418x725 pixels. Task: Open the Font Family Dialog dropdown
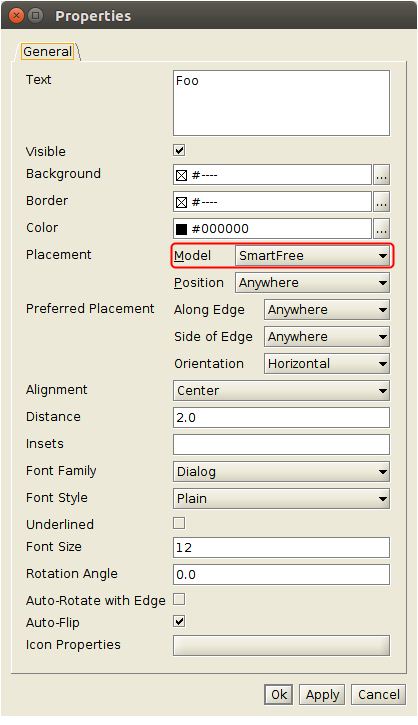tap(282, 472)
